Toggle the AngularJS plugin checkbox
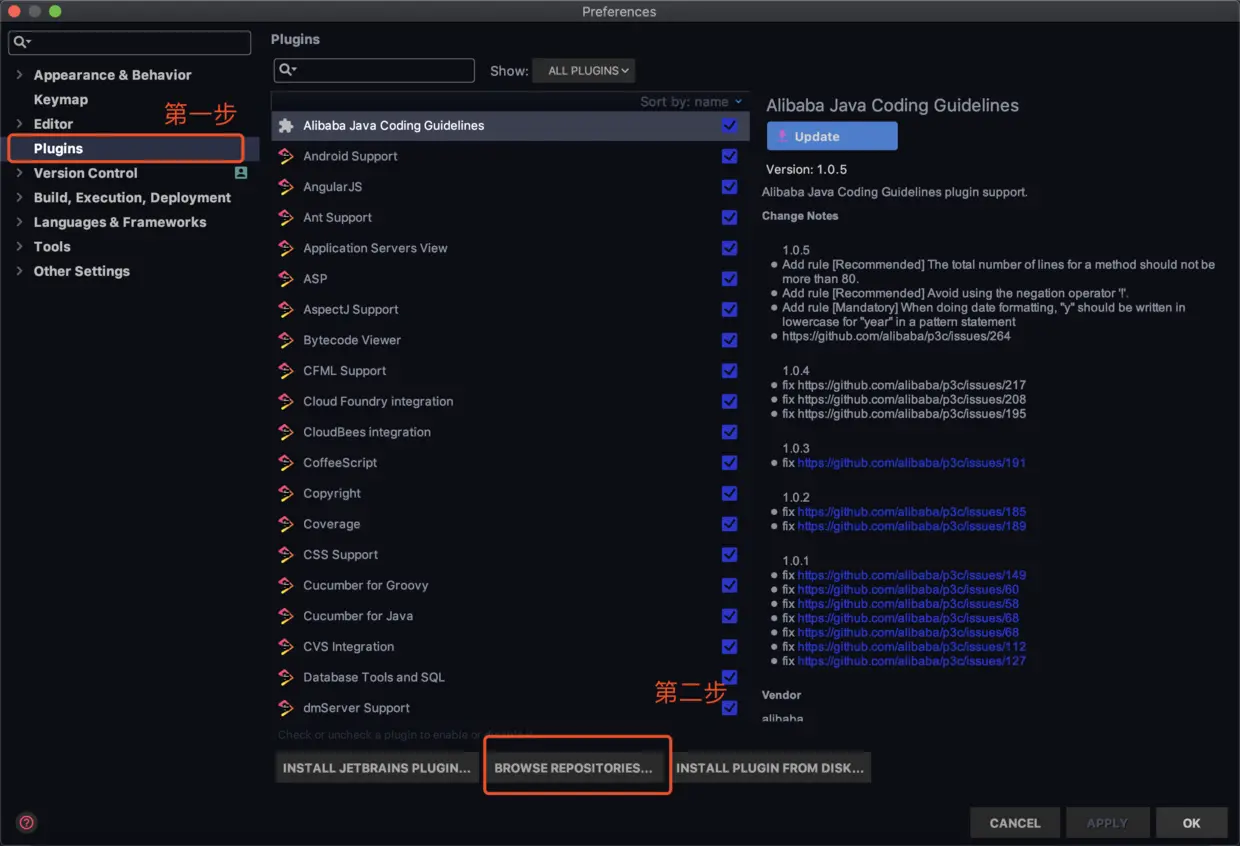 (729, 187)
